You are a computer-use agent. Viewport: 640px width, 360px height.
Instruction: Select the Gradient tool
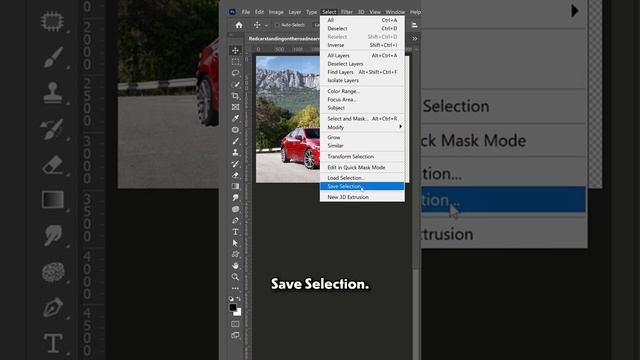click(x=236, y=186)
